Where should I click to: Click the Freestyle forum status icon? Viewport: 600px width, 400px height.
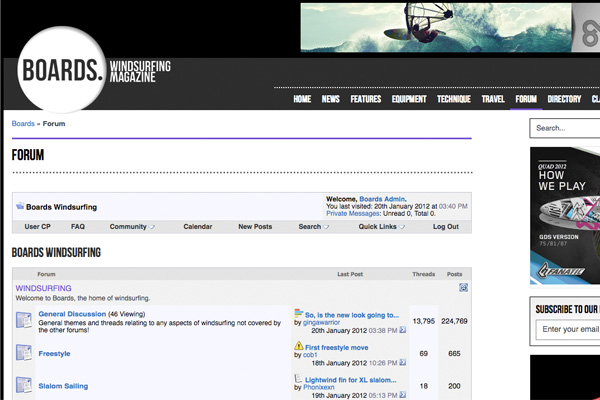pos(24,353)
